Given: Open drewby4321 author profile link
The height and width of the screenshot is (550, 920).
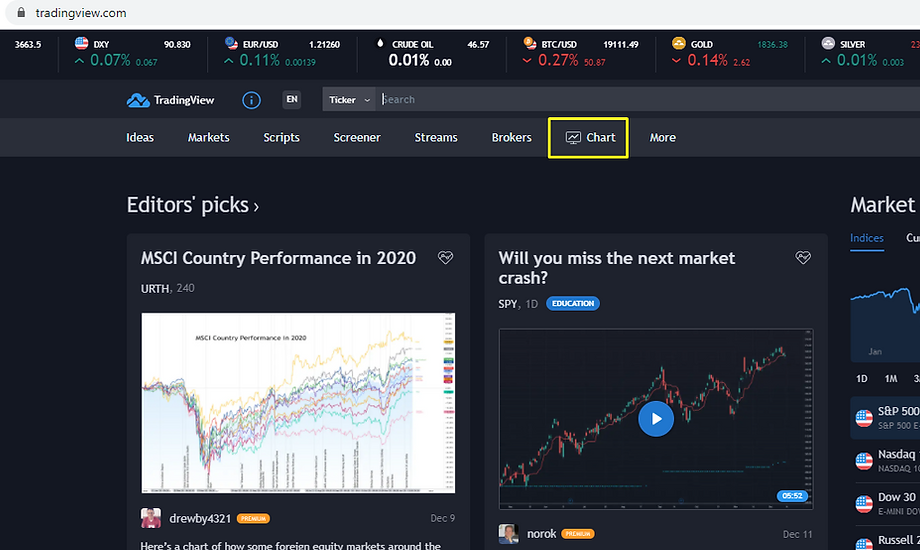Looking at the screenshot, I should coord(200,518).
